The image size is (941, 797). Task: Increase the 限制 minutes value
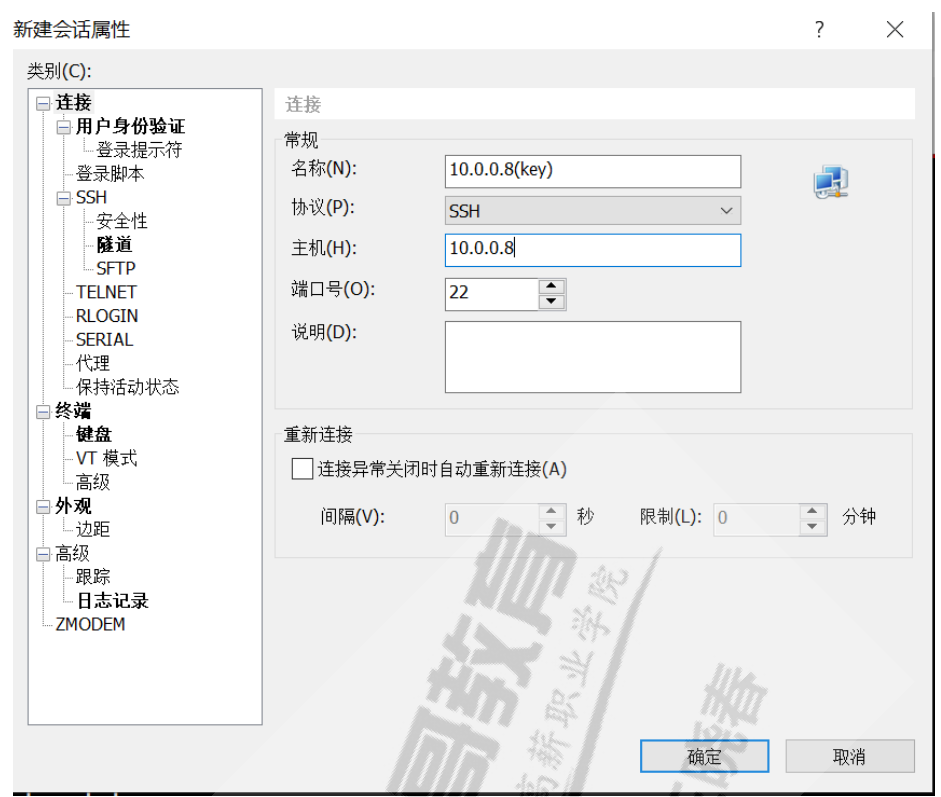coord(813,510)
